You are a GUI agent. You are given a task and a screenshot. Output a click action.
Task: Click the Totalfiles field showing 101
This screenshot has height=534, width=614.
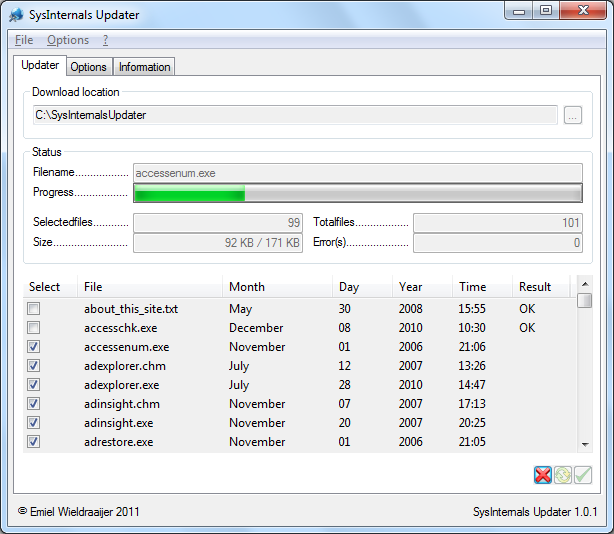tap(498, 223)
